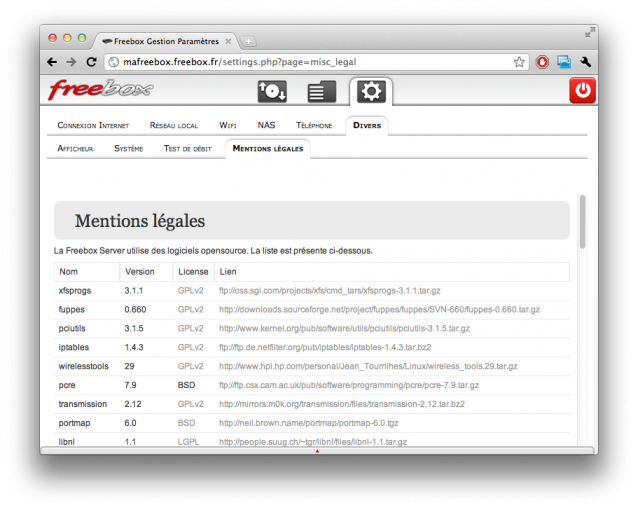Click version 0.660 in the fuppes row
Viewport: 638px width, 510px height.
[135, 309]
